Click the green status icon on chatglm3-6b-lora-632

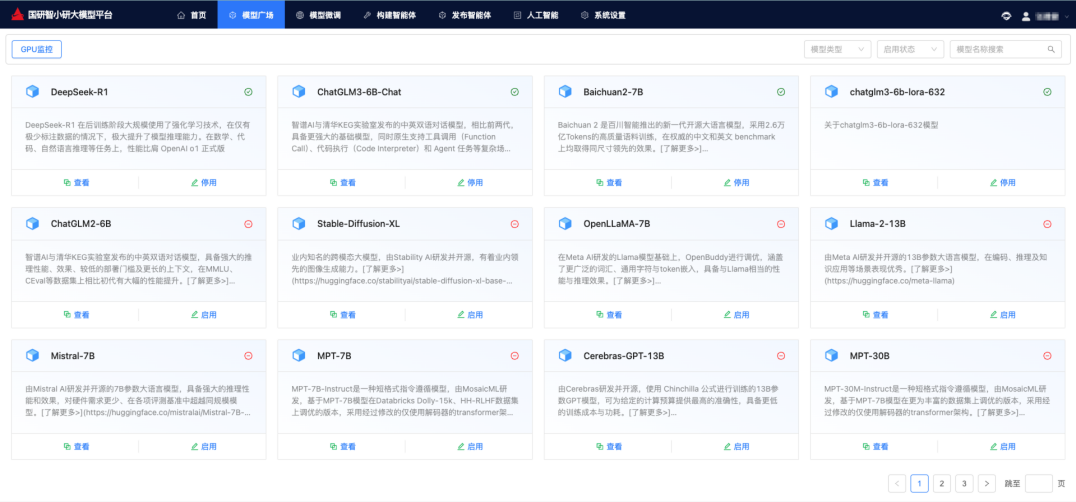coord(1047,92)
